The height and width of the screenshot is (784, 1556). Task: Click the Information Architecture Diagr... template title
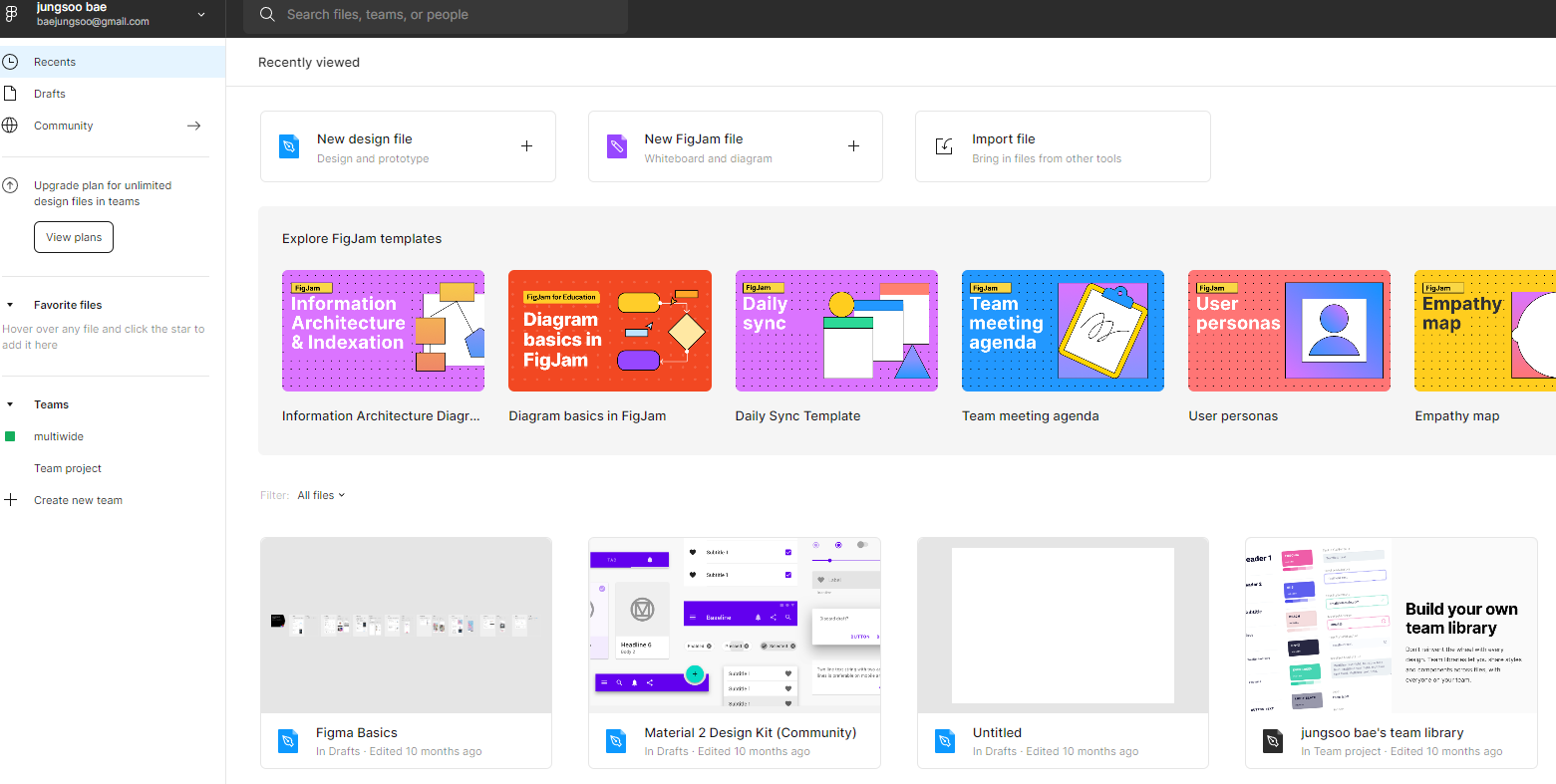click(381, 416)
